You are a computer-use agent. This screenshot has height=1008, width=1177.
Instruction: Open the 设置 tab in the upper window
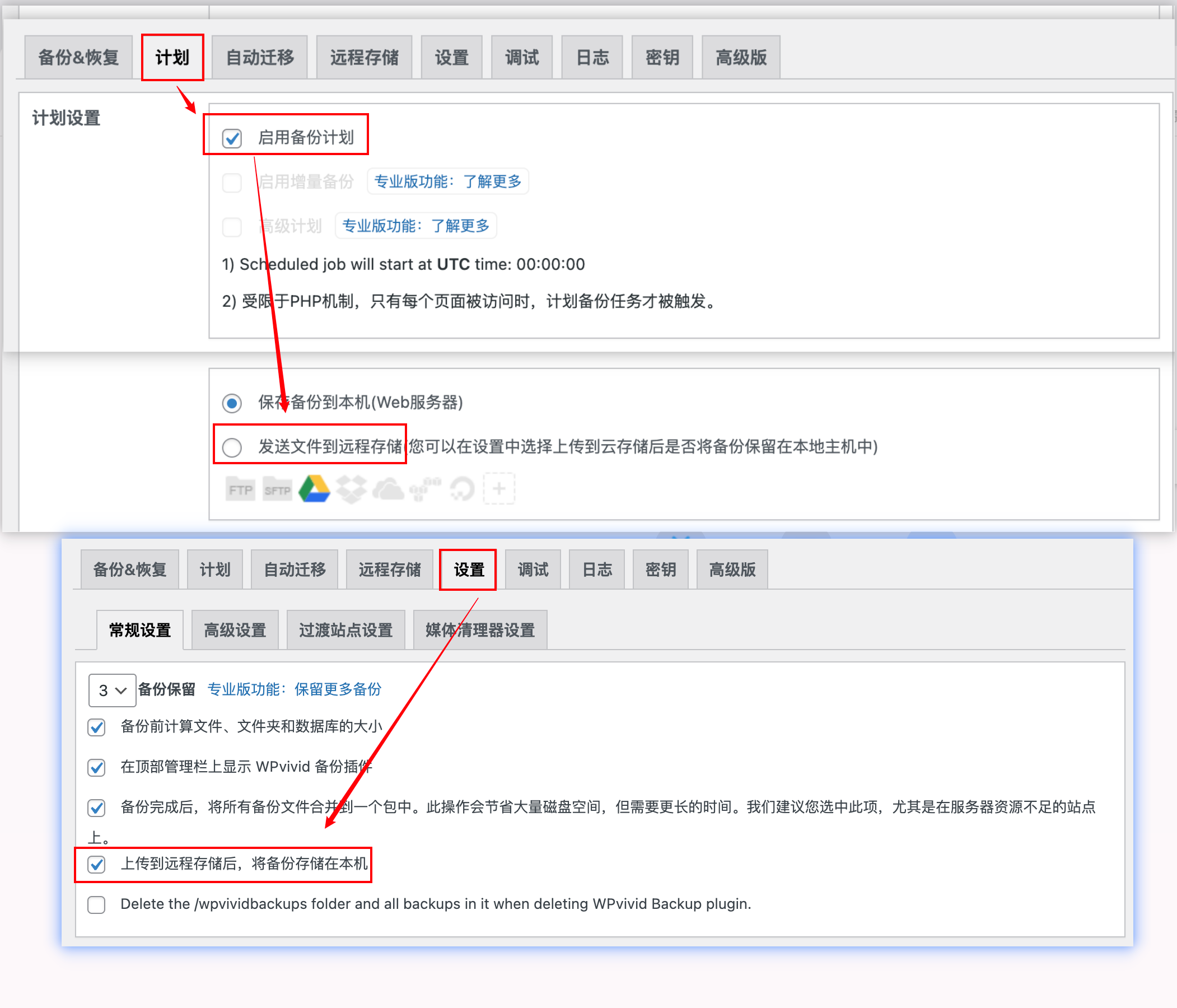coord(452,57)
